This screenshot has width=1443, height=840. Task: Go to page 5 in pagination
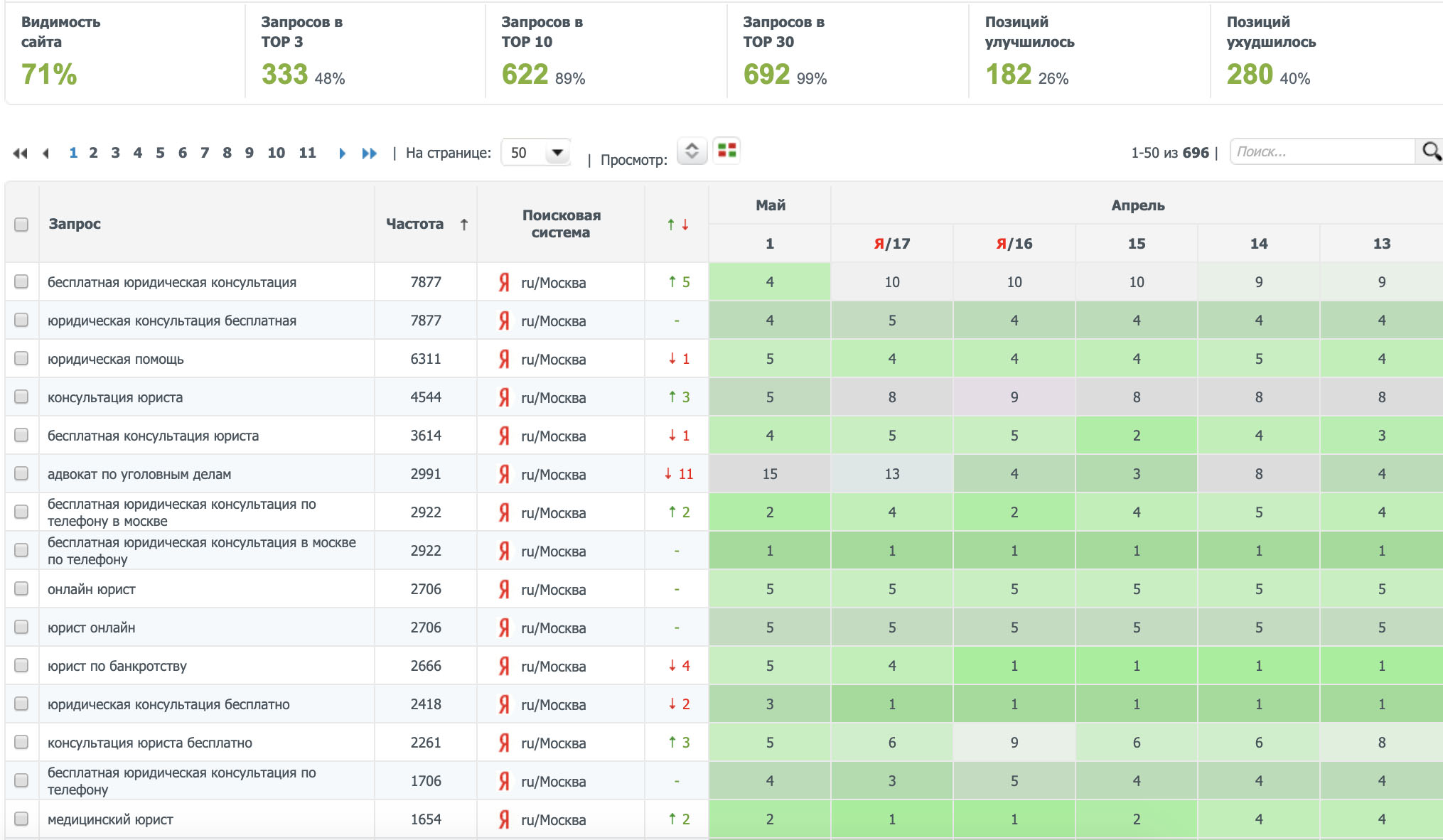click(x=160, y=153)
